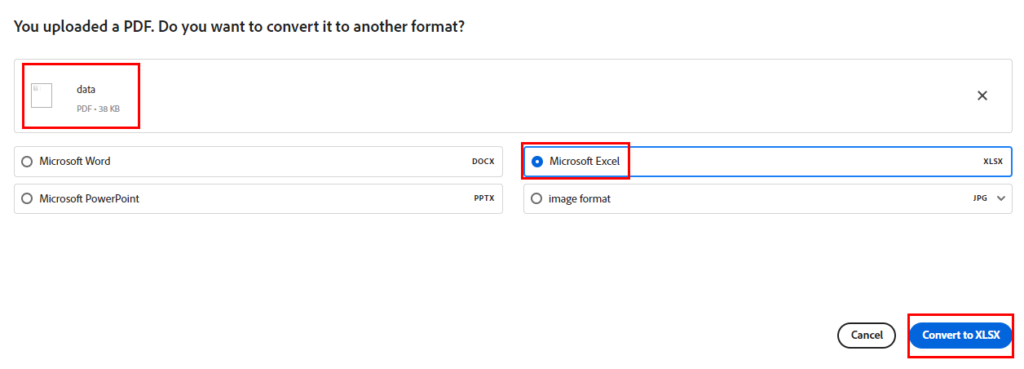
Task: Start conversion with Convert to XLSX
Action: pyautogui.click(x=961, y=336)
